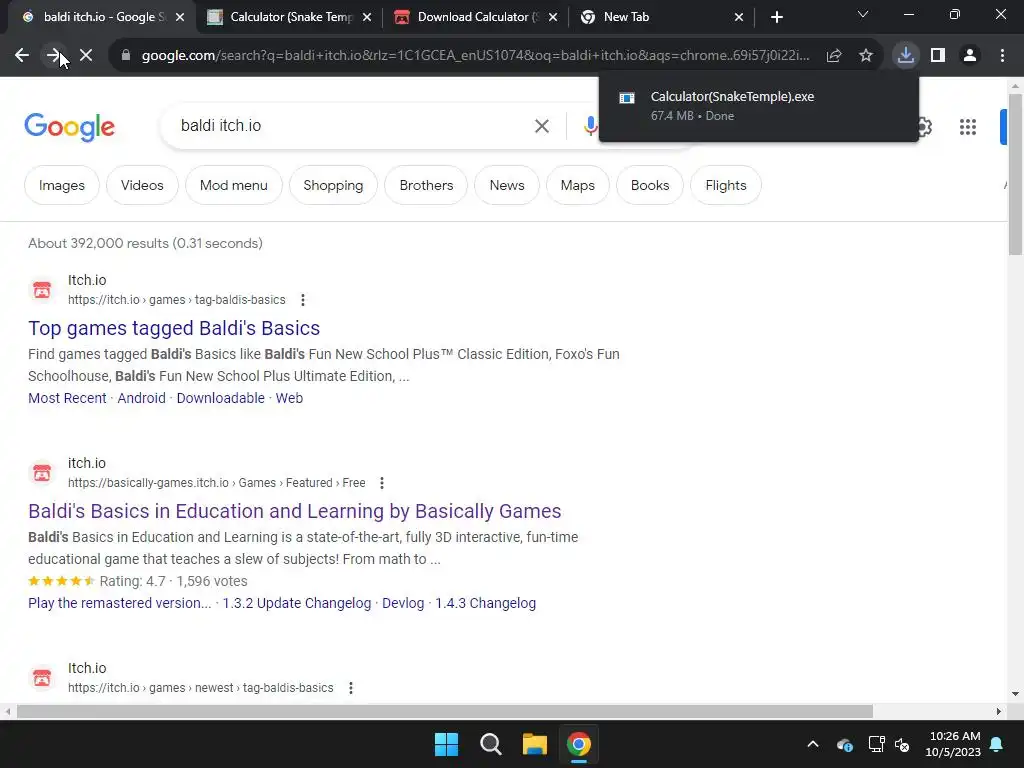Filter results by Videos
Screen dimensions: 1024x768
[x=142, y=185]
